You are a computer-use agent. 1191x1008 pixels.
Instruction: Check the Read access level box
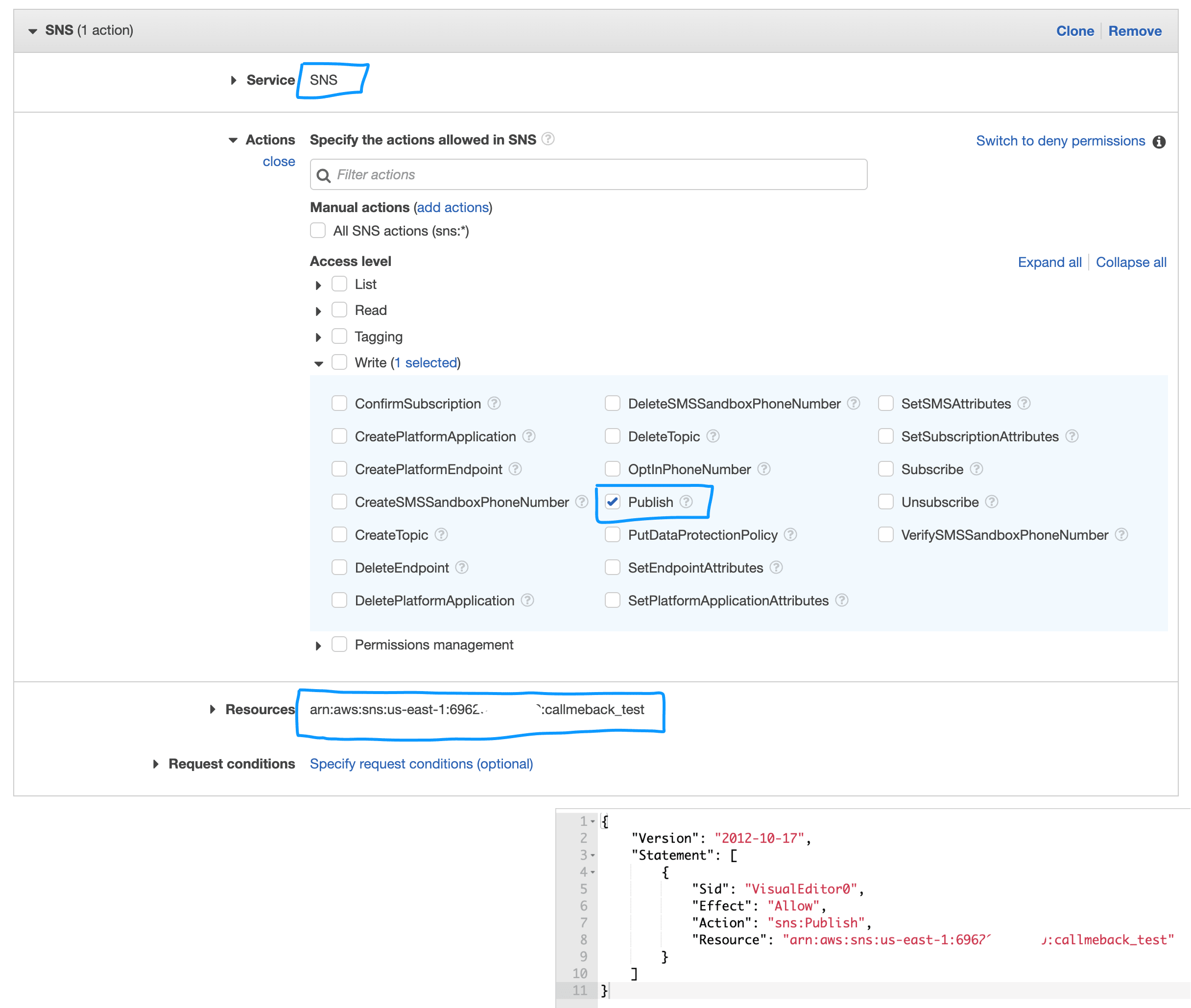339,310
